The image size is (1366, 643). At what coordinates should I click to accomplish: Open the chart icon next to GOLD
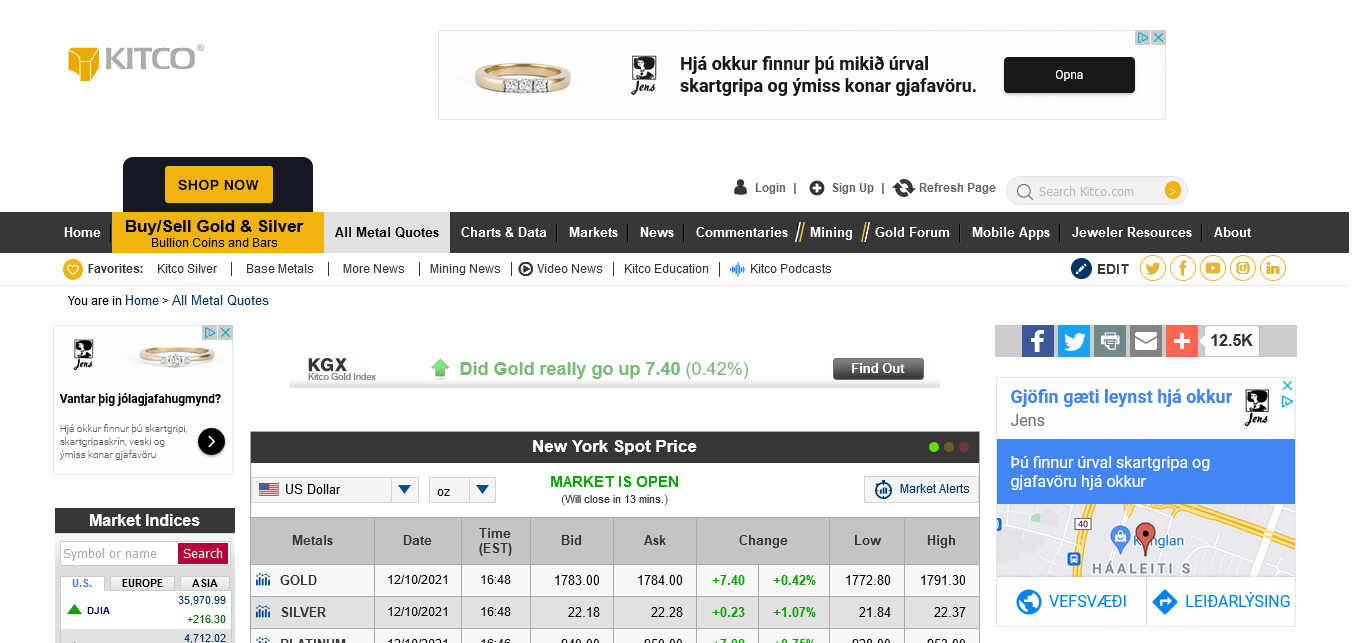click(x=263, y=580)
